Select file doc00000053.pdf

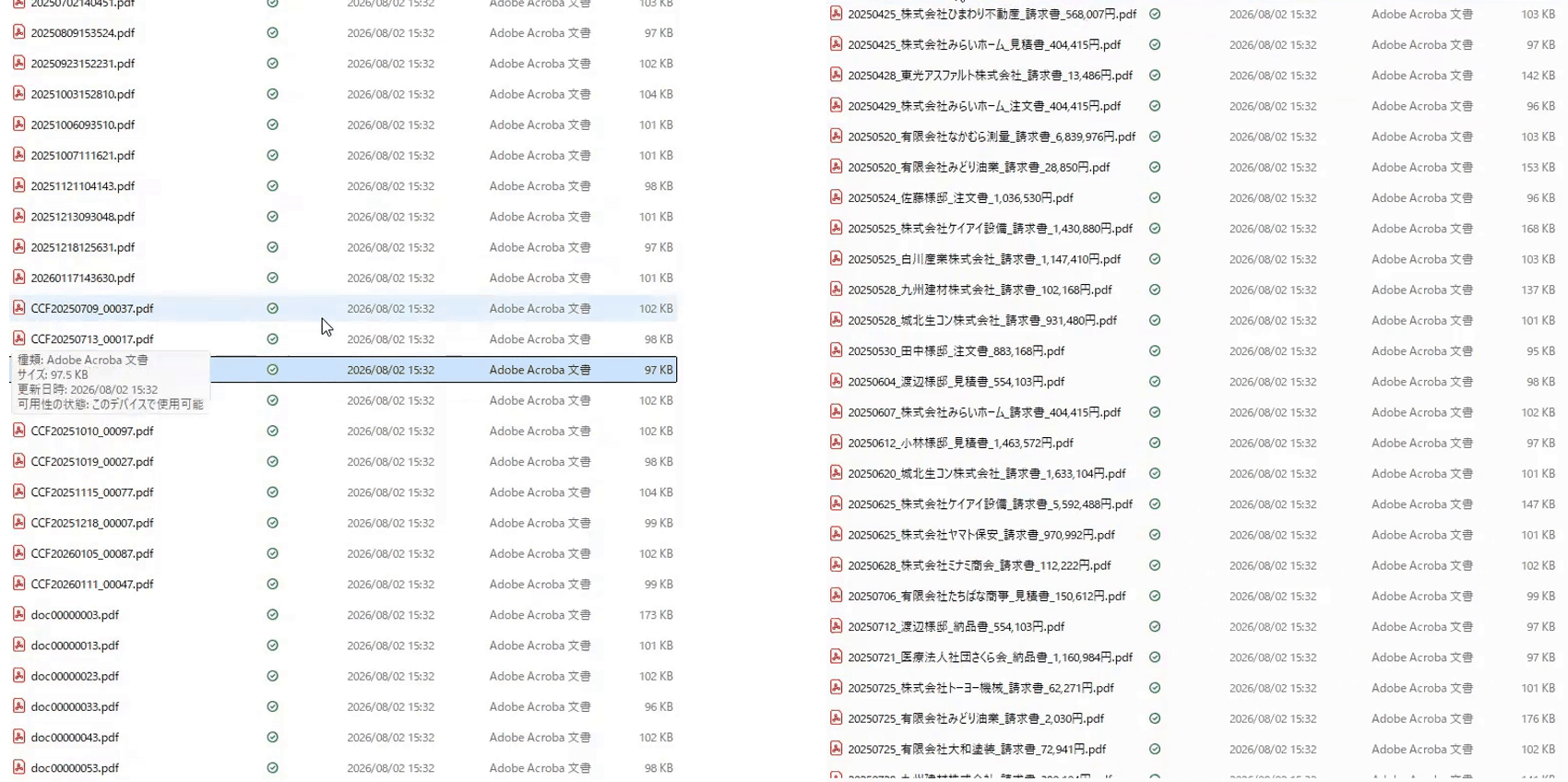(x=75, y=768)
